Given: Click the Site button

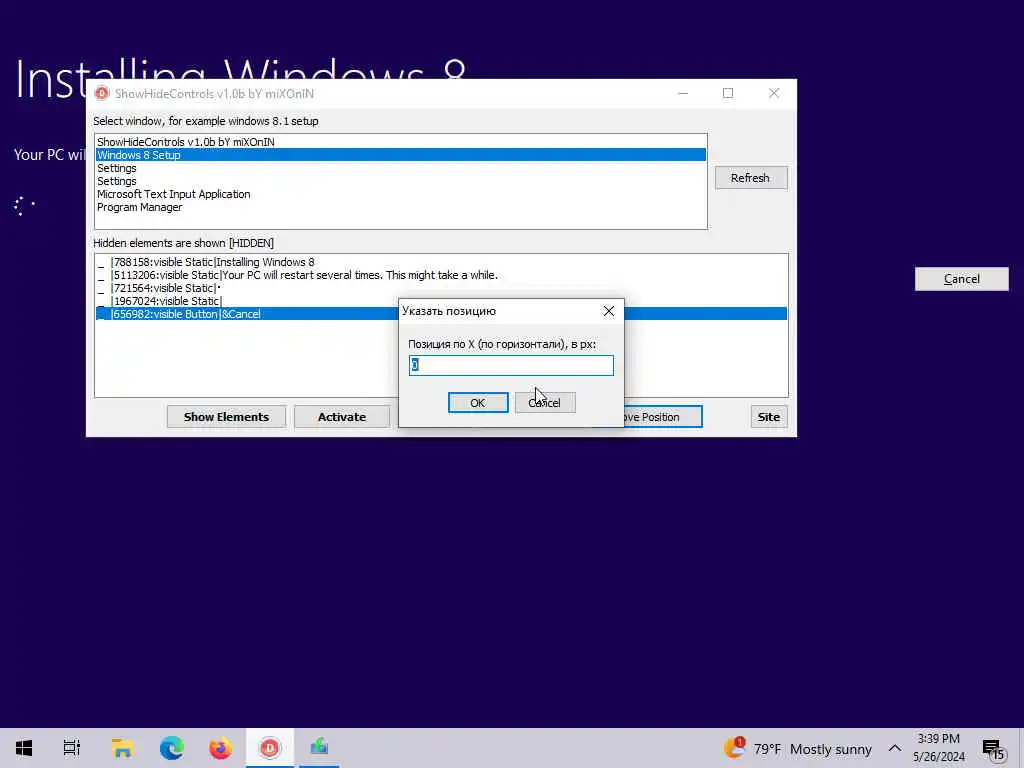Looking at the screenshot, I should tap(769, 417).
